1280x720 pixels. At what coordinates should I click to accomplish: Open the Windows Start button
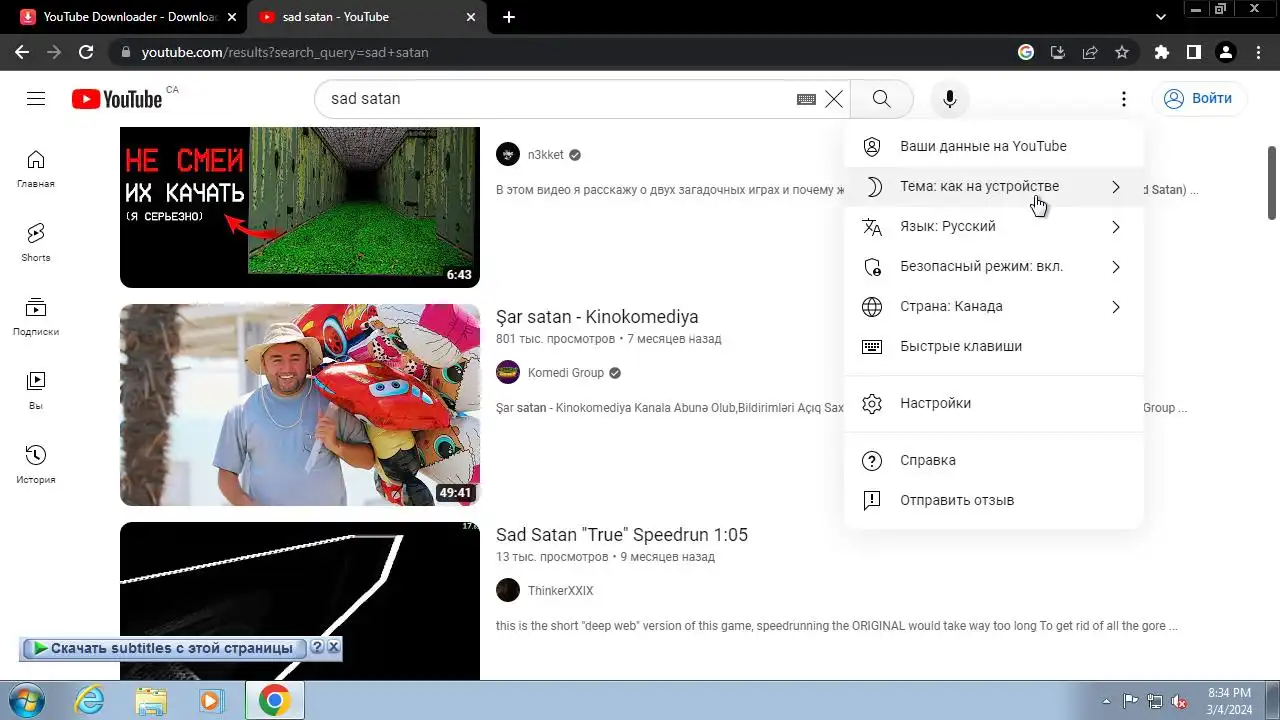coord(27,701)
